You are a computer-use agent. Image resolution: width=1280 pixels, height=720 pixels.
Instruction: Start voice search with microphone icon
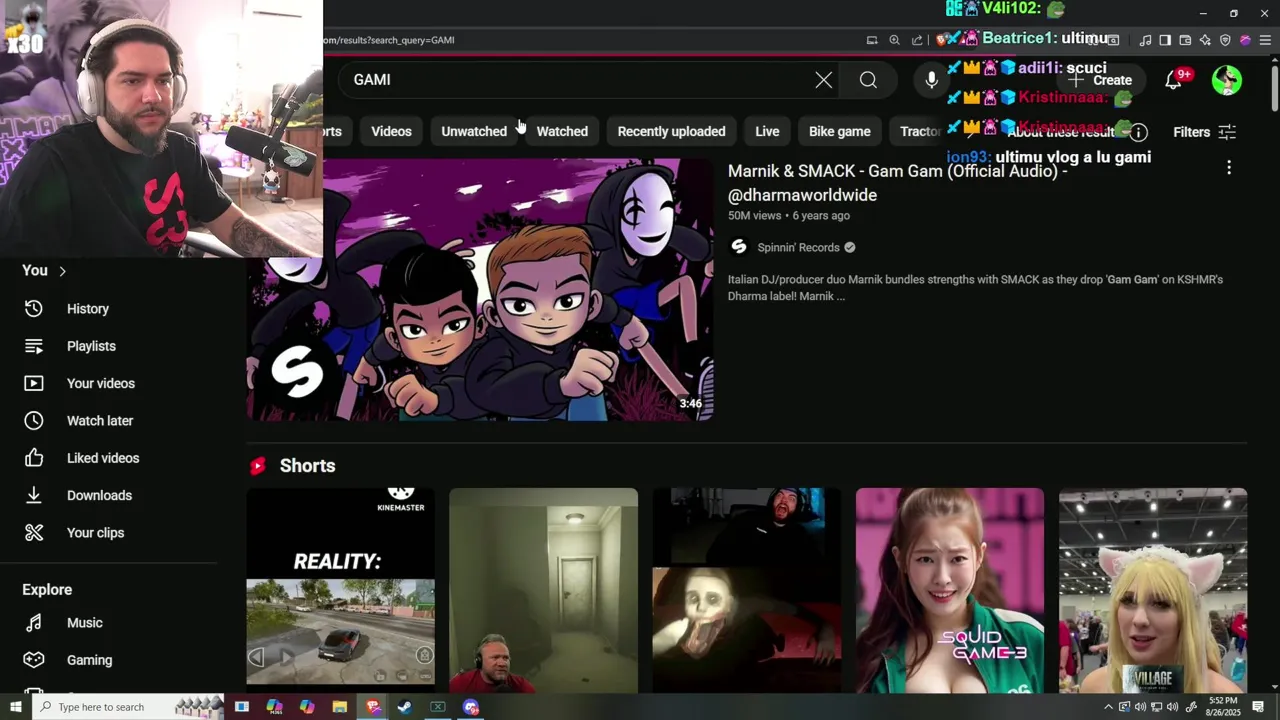932,80
